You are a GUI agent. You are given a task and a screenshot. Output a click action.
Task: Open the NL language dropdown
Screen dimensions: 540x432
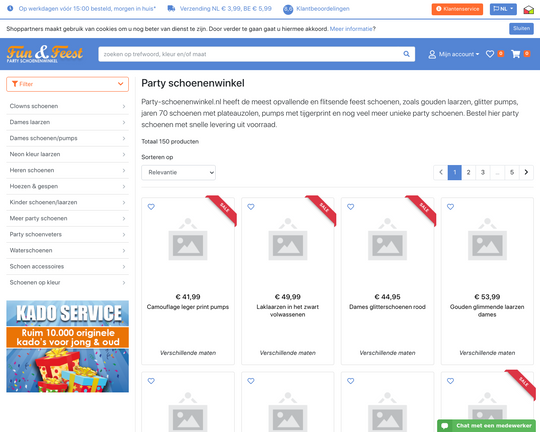(x=503, y=9)
